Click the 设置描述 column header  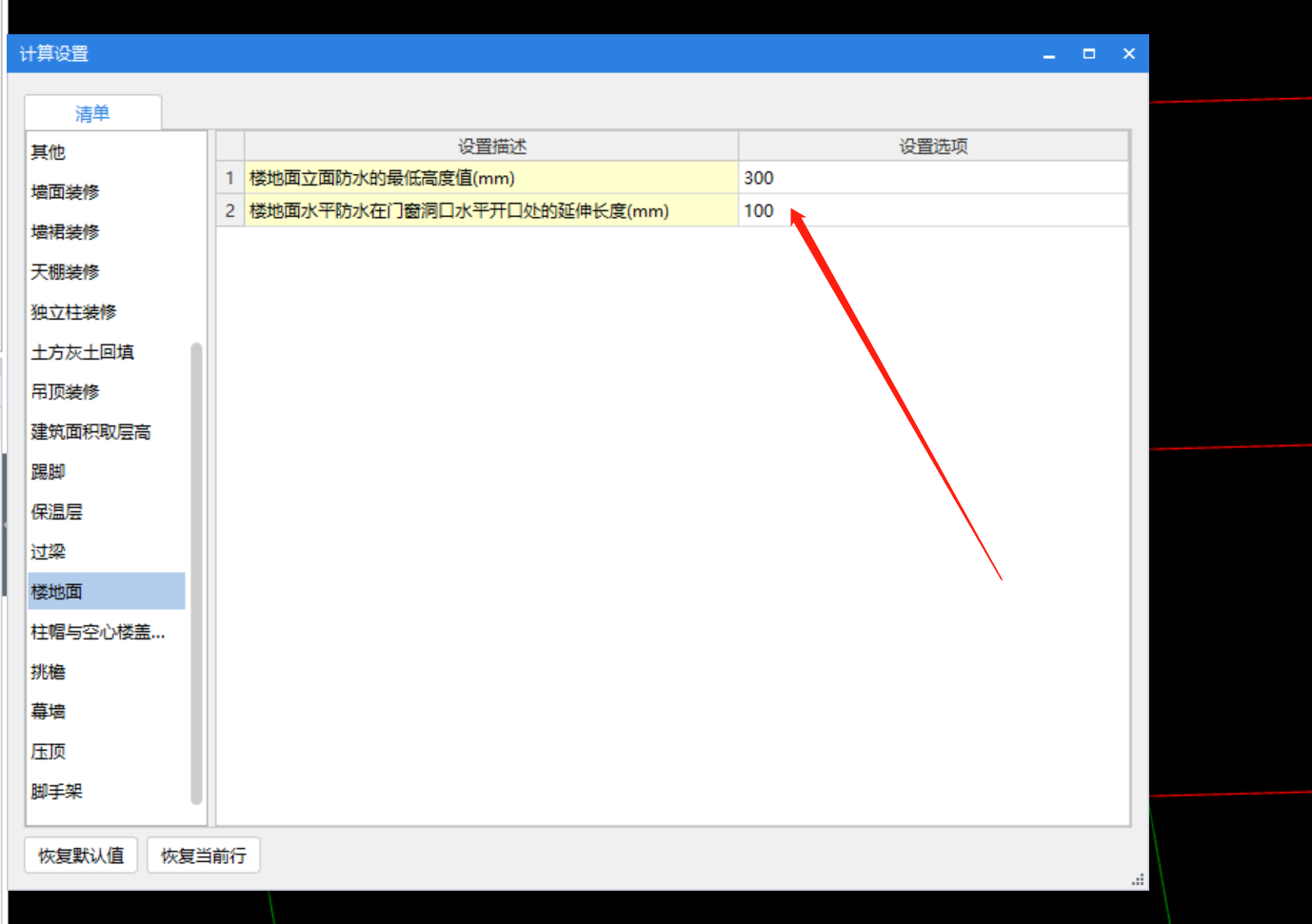pyautogui.click(x=491, y=147)
